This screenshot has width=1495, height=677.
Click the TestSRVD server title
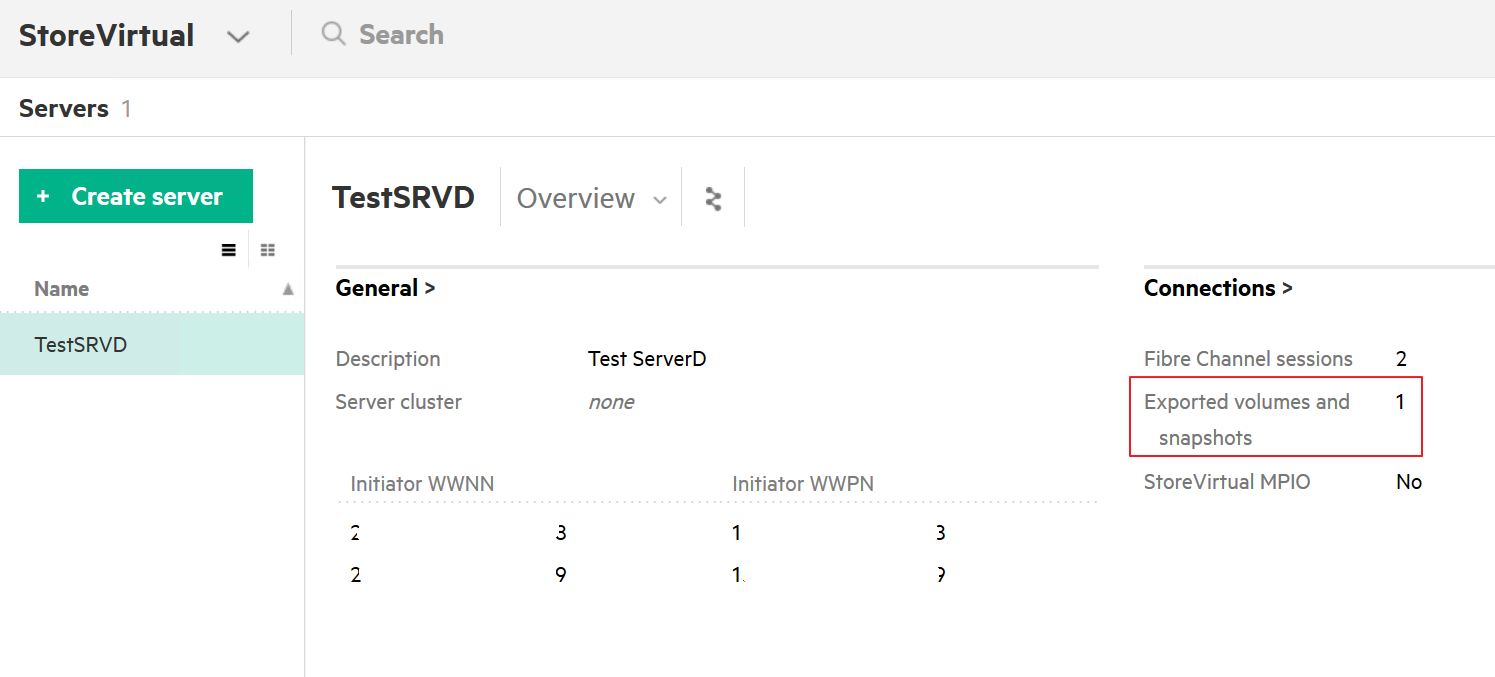403,197
